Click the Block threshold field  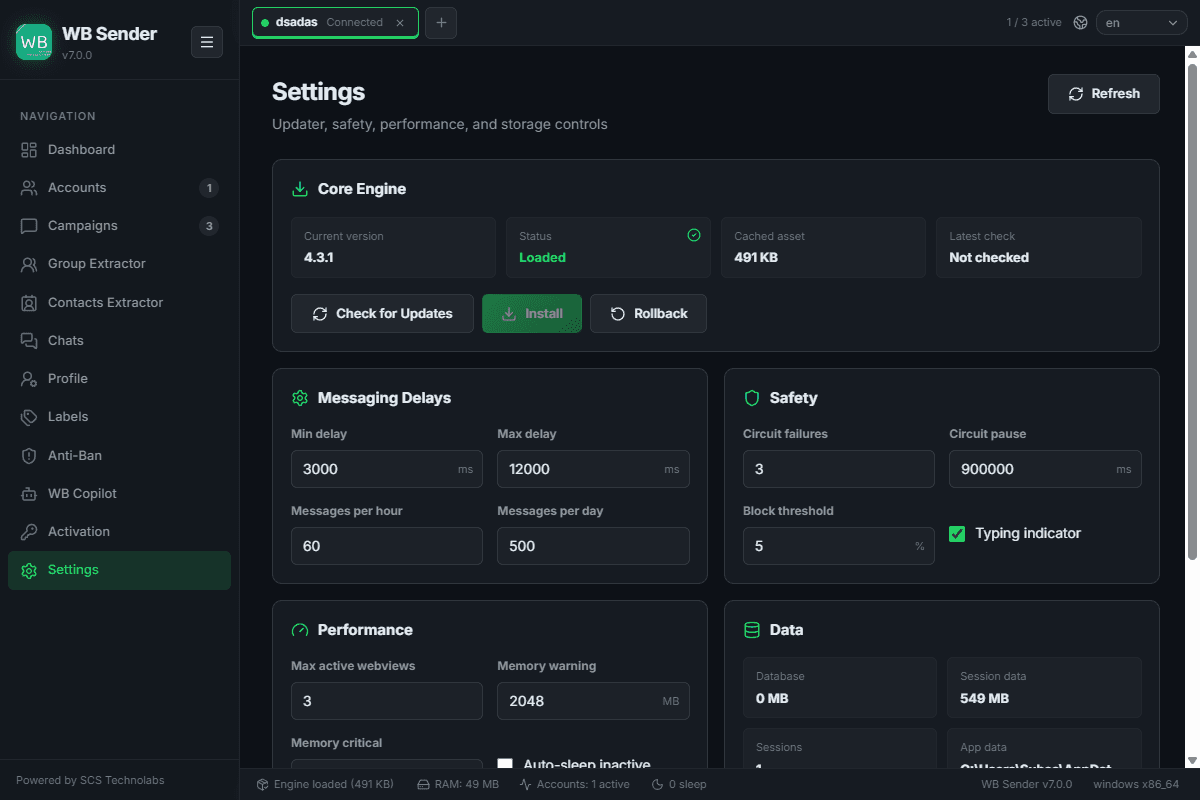coord(839,546)
